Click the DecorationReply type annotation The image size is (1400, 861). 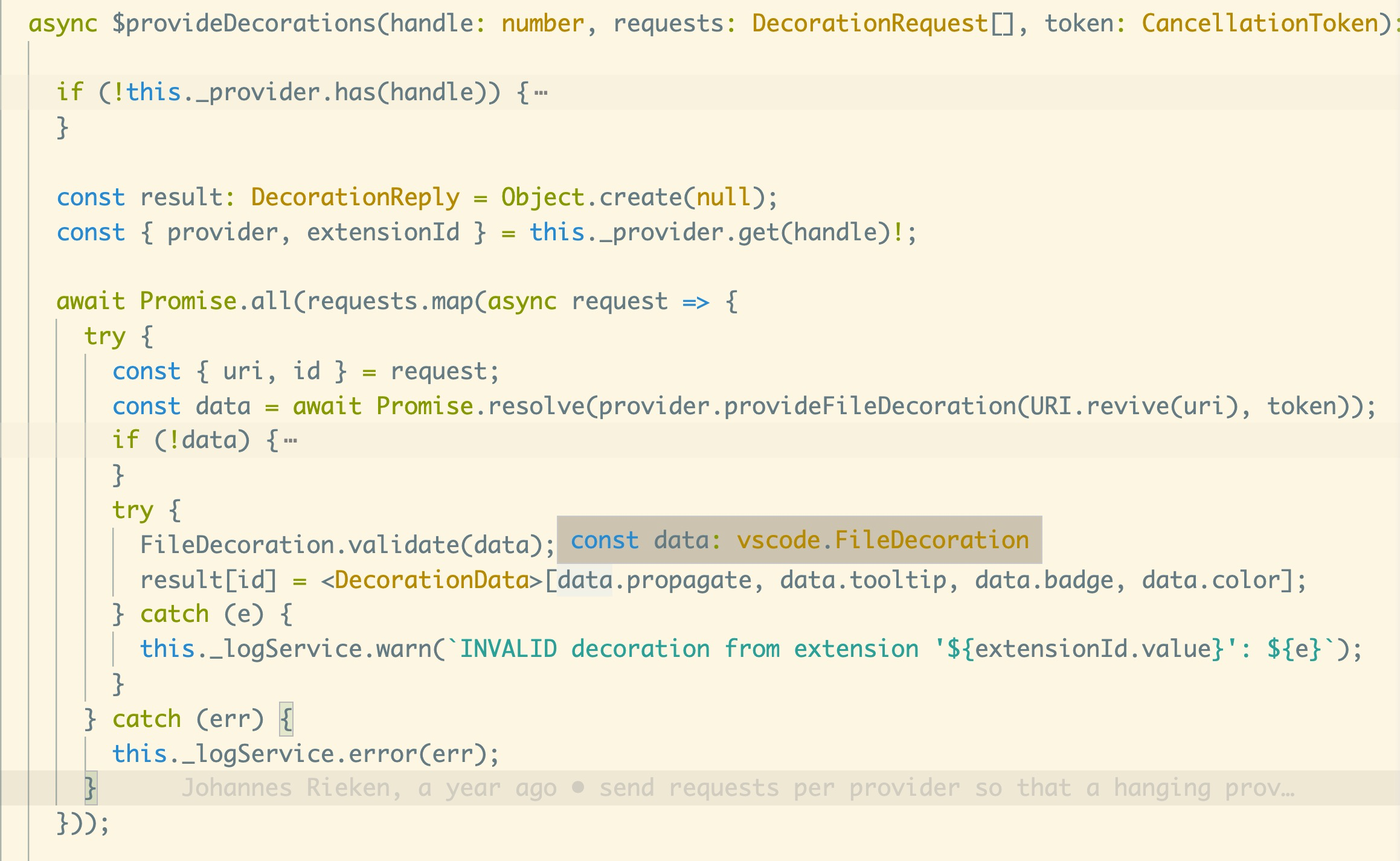pyautogui.click(x=355, y=198)
